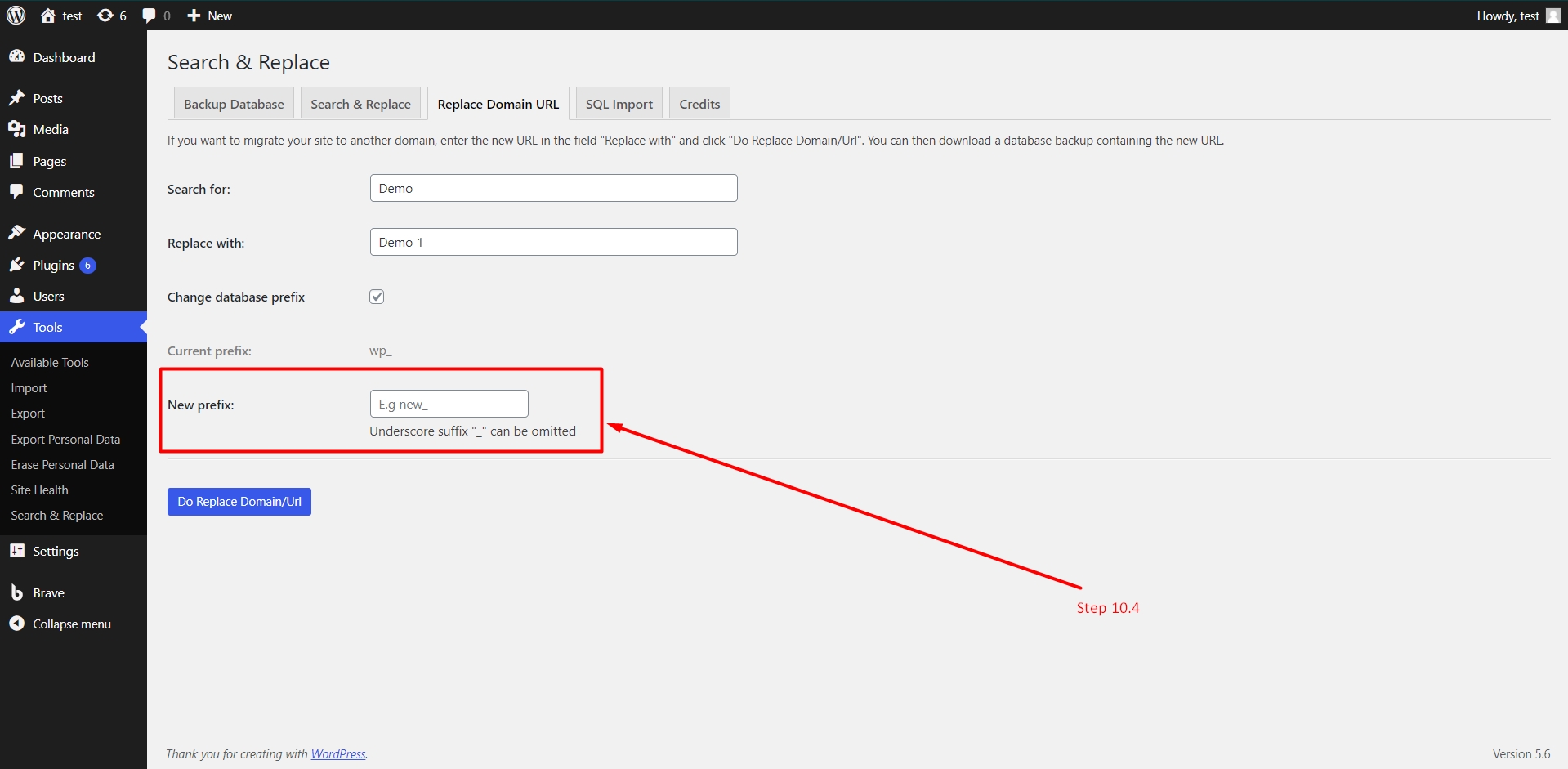
Task: Open Available Tools submenu item
Action: pyautogui.click(x=50, y=363)
